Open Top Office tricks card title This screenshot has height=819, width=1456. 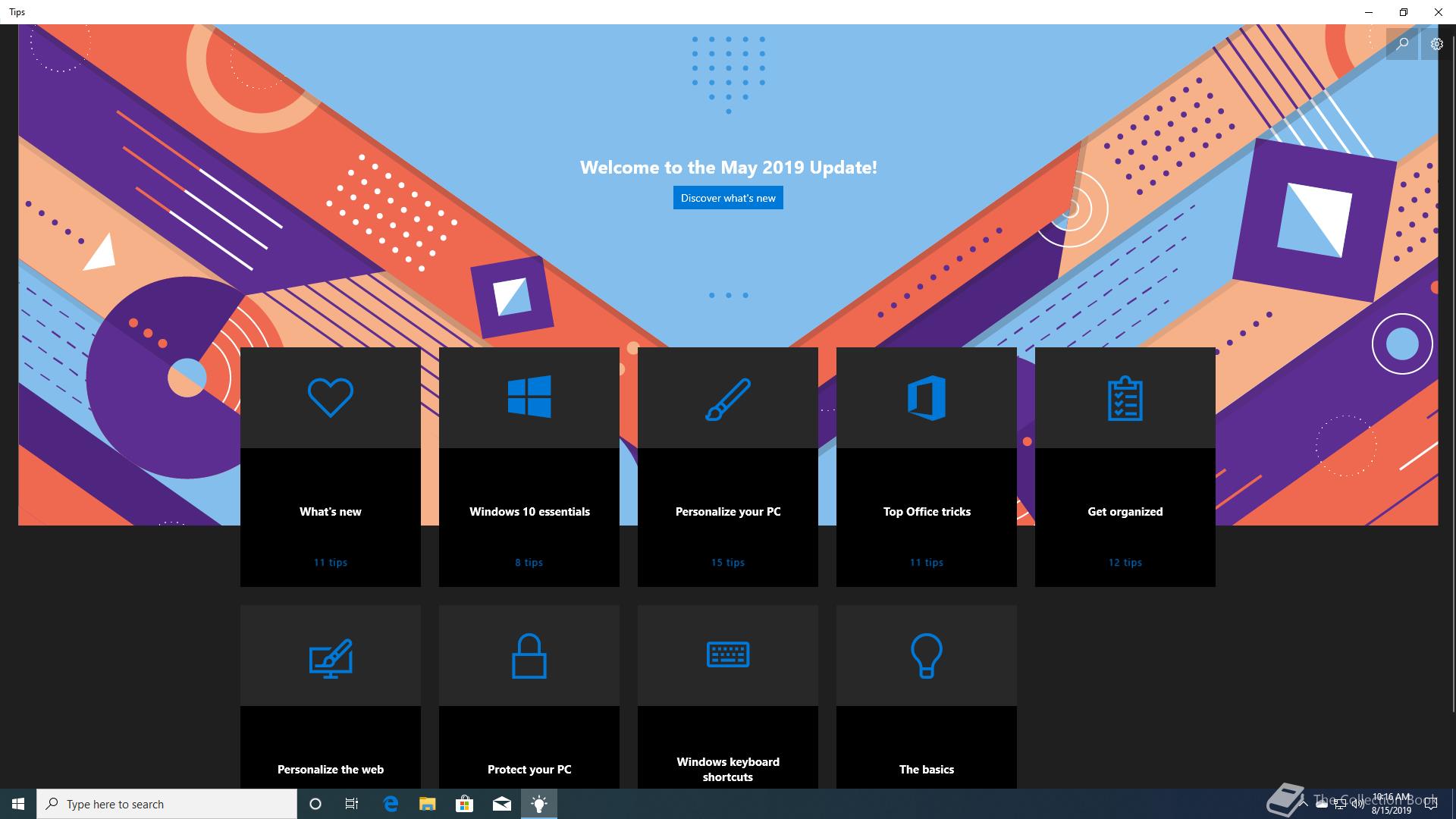(x=927, y=512)
